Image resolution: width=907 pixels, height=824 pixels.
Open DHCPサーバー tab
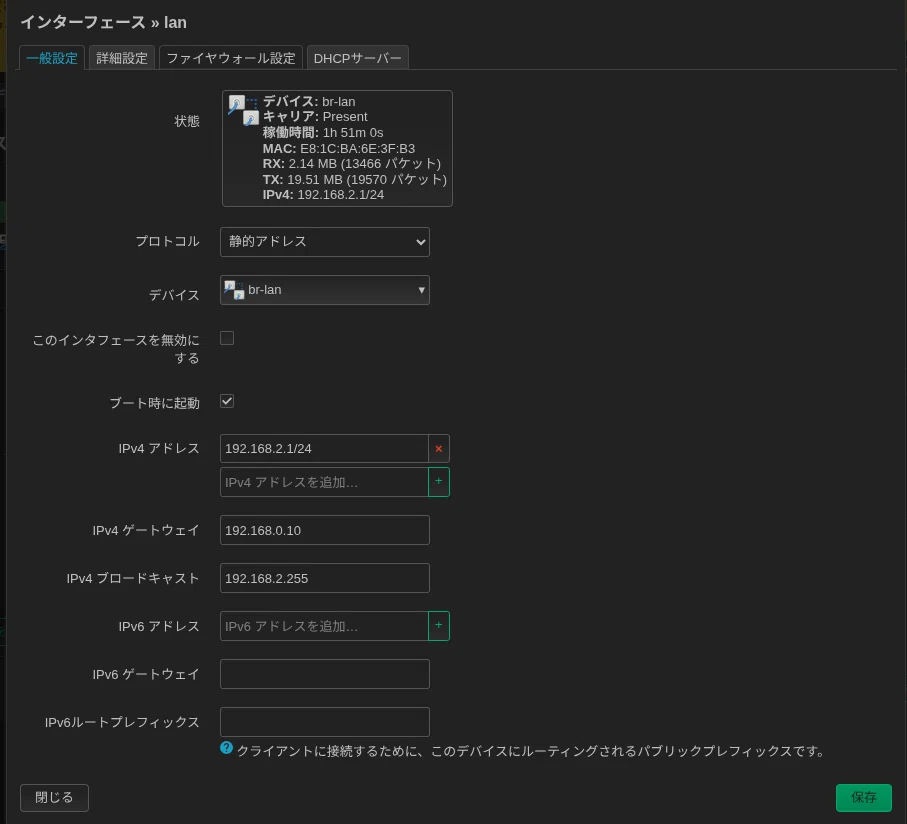tap(357, 58)
